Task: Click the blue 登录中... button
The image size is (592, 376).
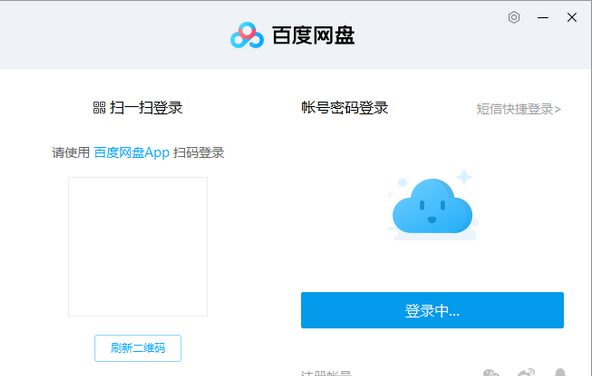Action: [432, 310]
